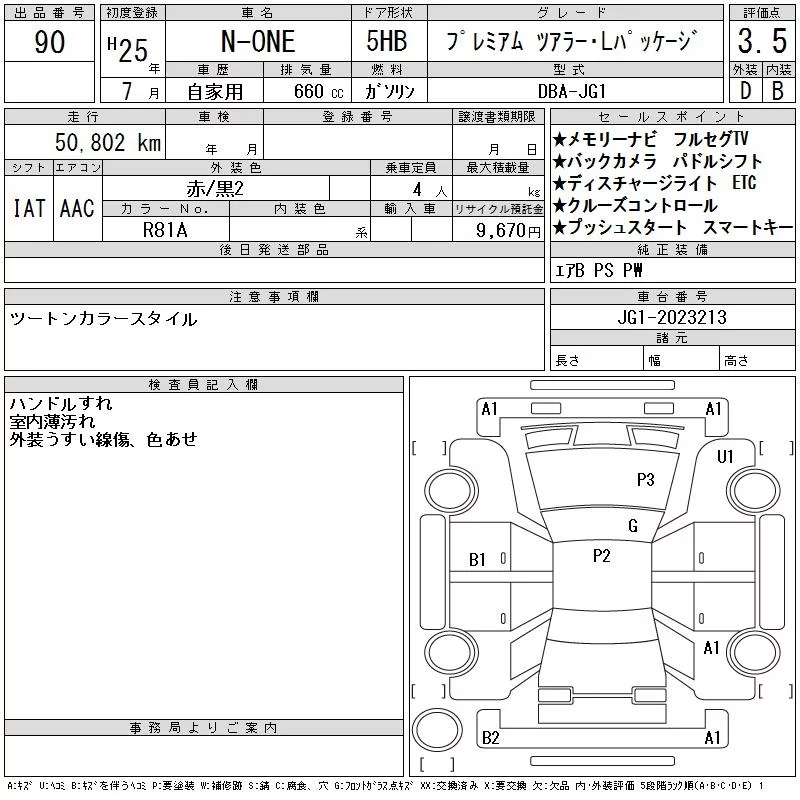Click the 初度登録 header
This screenshot has height=800, width=800.
132,13
